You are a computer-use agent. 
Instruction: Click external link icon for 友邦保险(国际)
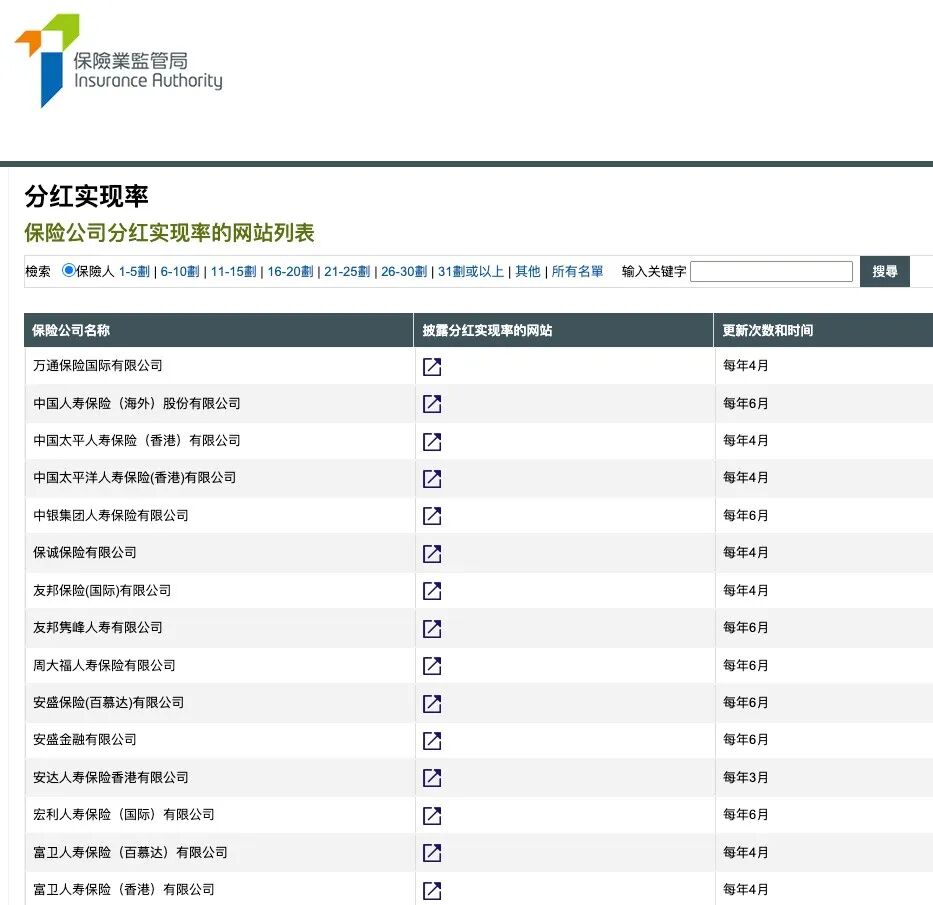[x=432, y=591]
